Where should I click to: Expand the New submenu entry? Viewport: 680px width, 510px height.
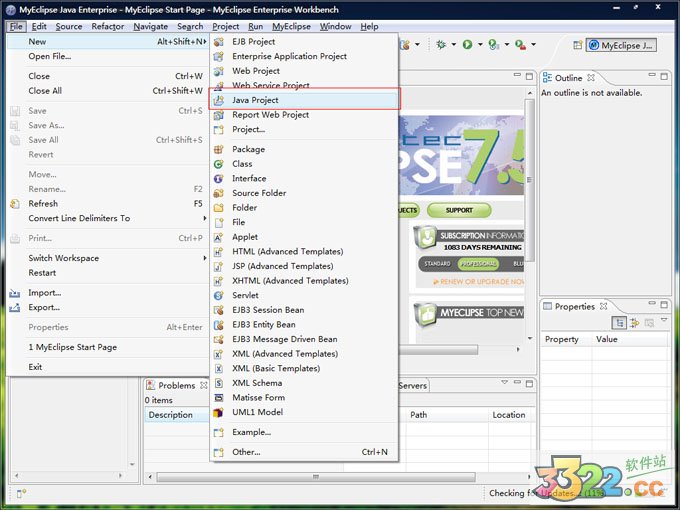tap(108, 42)
